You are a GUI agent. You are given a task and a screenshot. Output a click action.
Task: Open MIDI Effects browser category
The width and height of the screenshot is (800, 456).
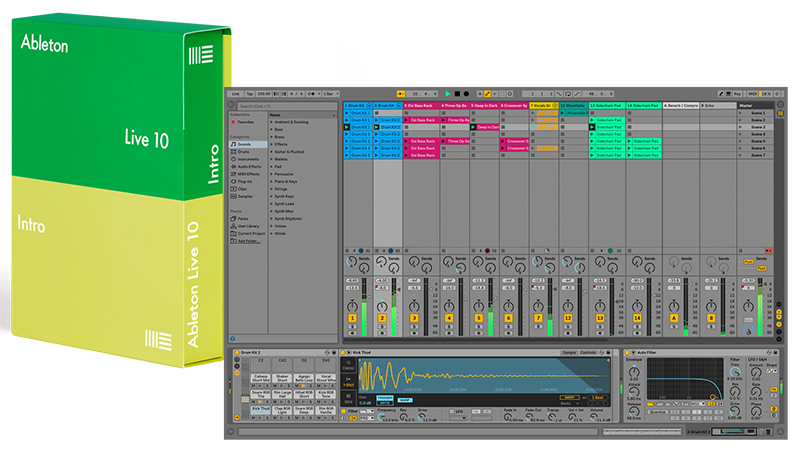[247, 174]
